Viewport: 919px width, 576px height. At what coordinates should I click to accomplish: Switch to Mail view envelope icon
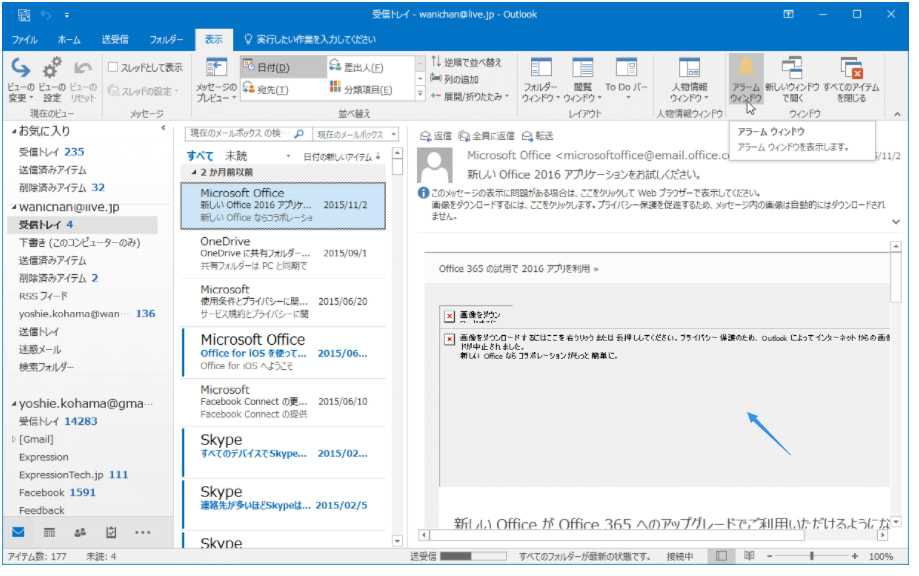pyautogui.click(x=18, y=532)
